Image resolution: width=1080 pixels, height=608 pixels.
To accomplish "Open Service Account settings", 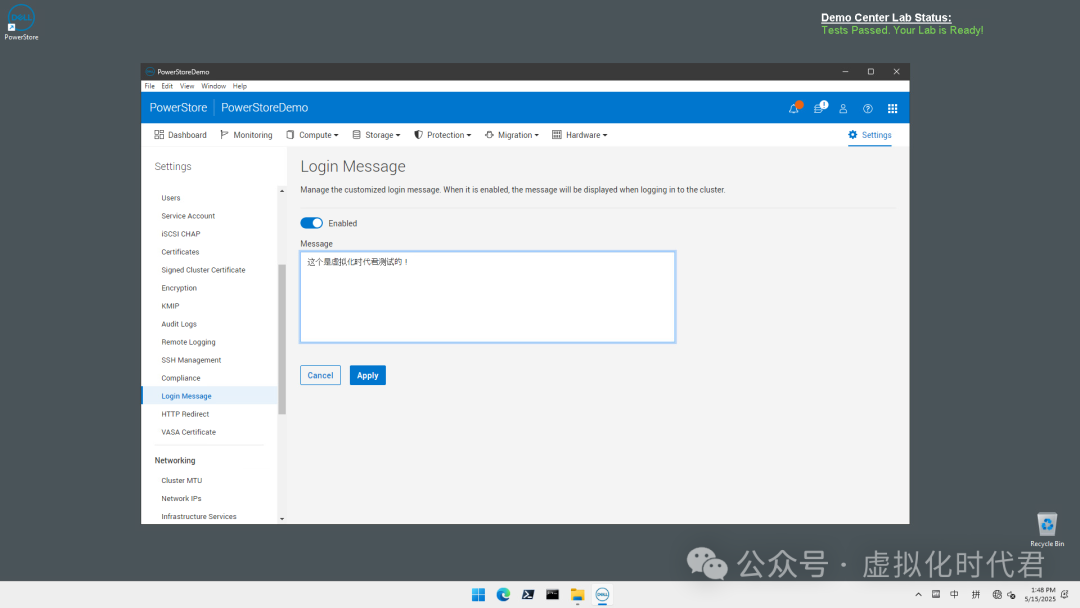I will pos(188,216).
